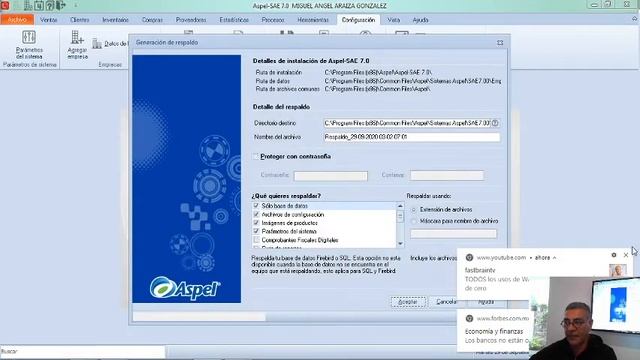The image size is (640, 360).
Task: Click the Buscar box at bottom left
Action: point(82,351)
